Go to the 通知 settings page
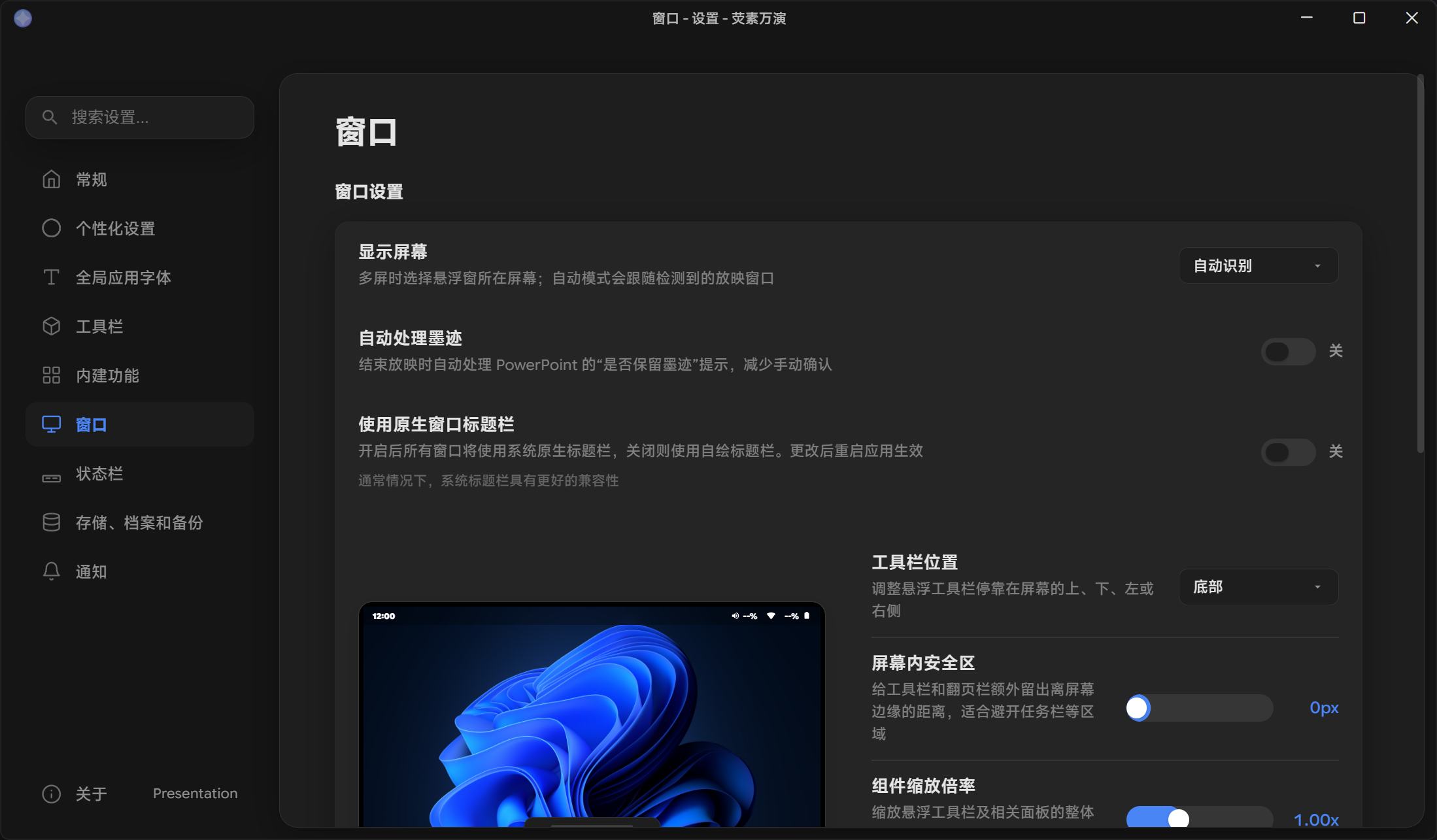 (x=140, y=571)
